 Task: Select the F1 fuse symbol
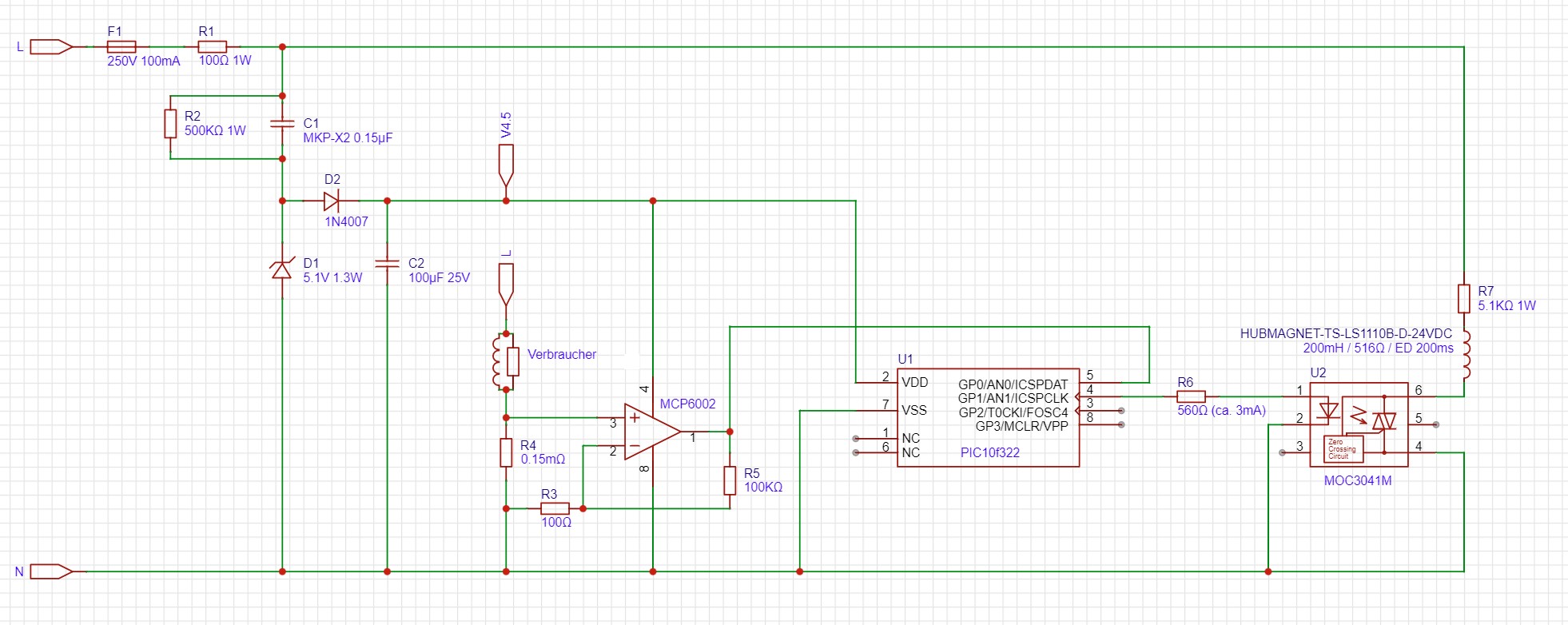[121, 47]
